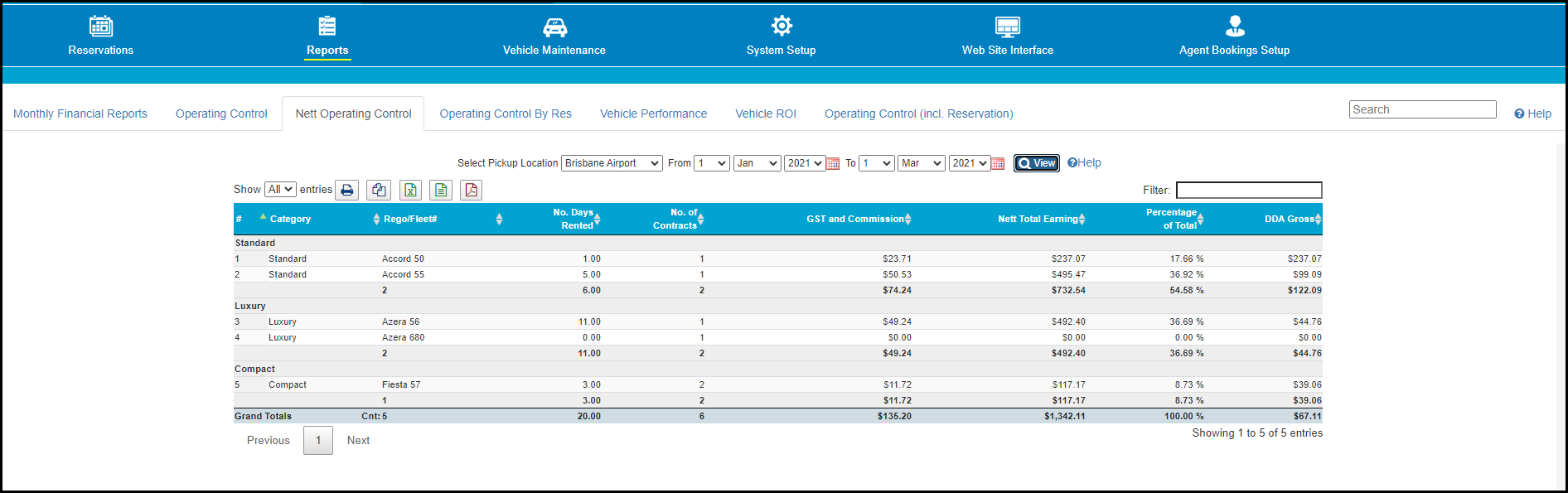
Task: Export the report as PDF
Action: [x=472, y=191]
